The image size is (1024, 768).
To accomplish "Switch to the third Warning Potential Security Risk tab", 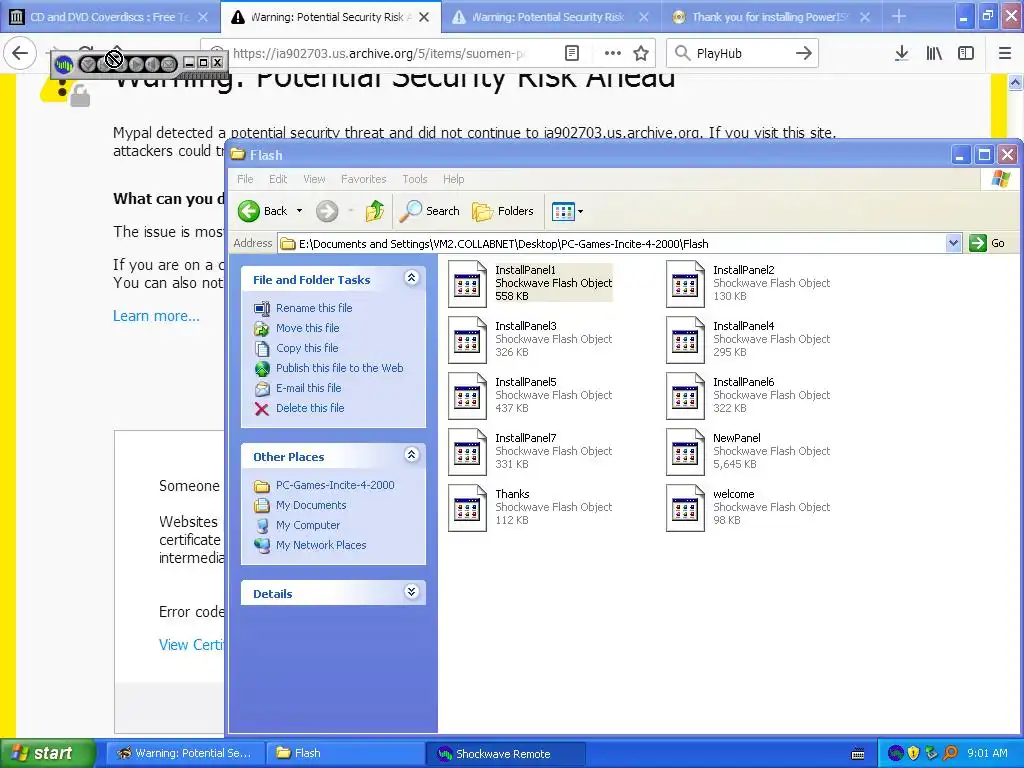I will click(550, 17).
